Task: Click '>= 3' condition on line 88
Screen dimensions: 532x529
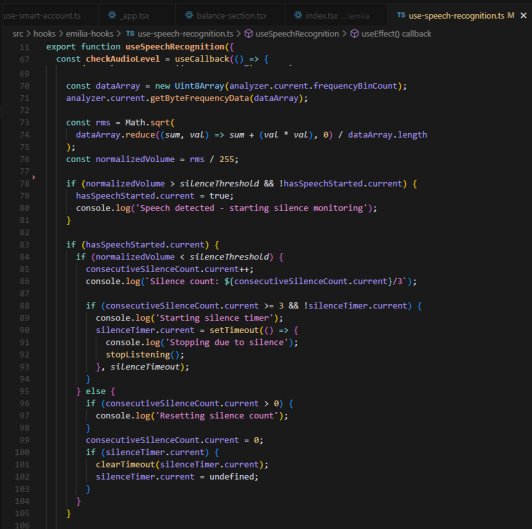Action: click(274, 306)
